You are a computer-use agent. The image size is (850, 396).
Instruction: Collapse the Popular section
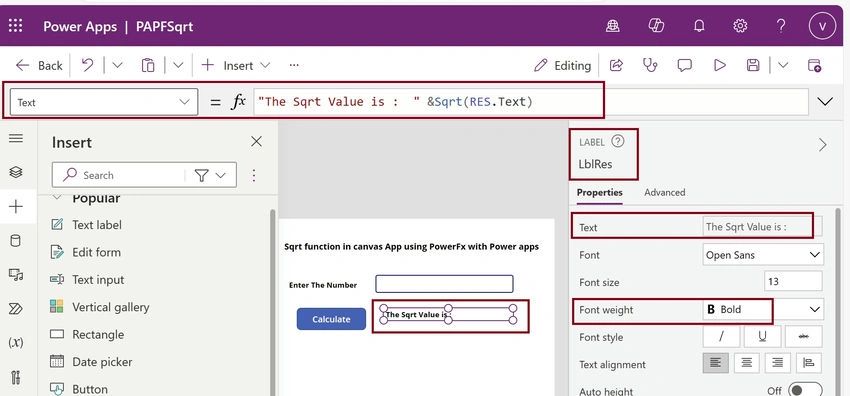56,198
